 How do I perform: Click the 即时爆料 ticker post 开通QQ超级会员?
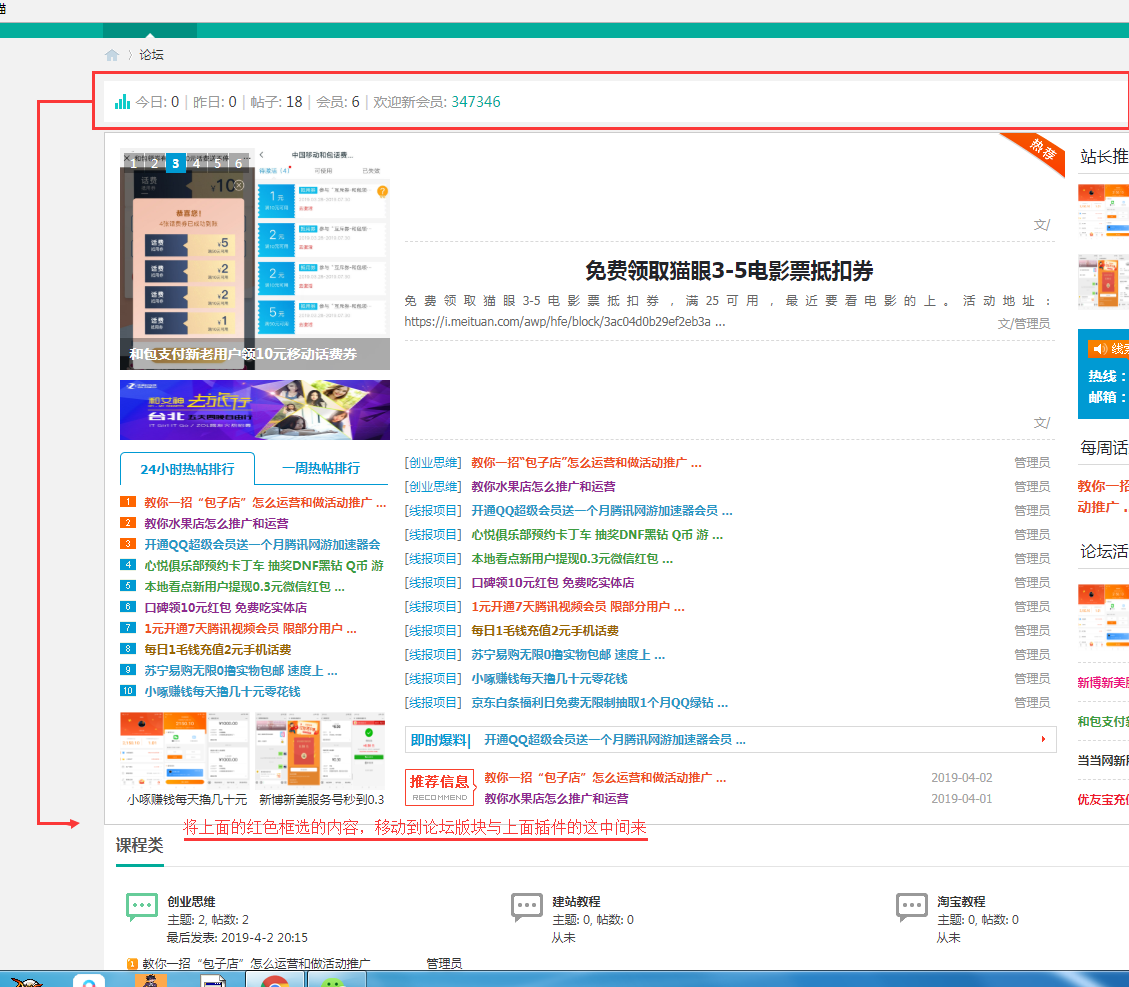tap(615, 740)
